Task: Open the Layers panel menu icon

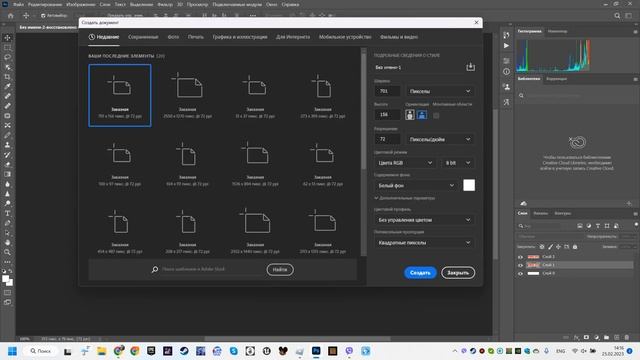Action: pyautogui.click(x=635, y=213)
